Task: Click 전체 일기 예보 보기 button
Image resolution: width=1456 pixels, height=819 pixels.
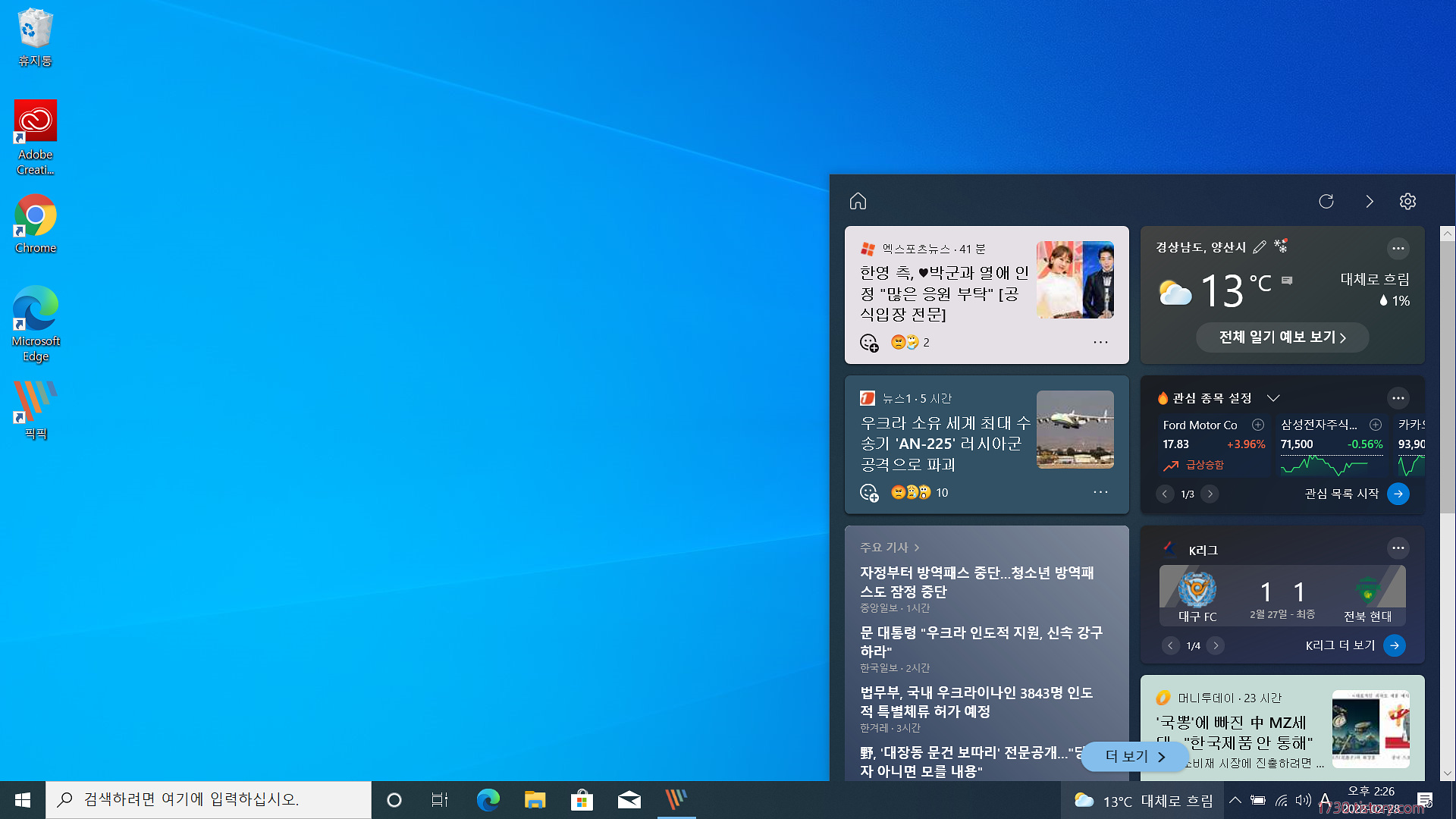Action: [1282, 337]
